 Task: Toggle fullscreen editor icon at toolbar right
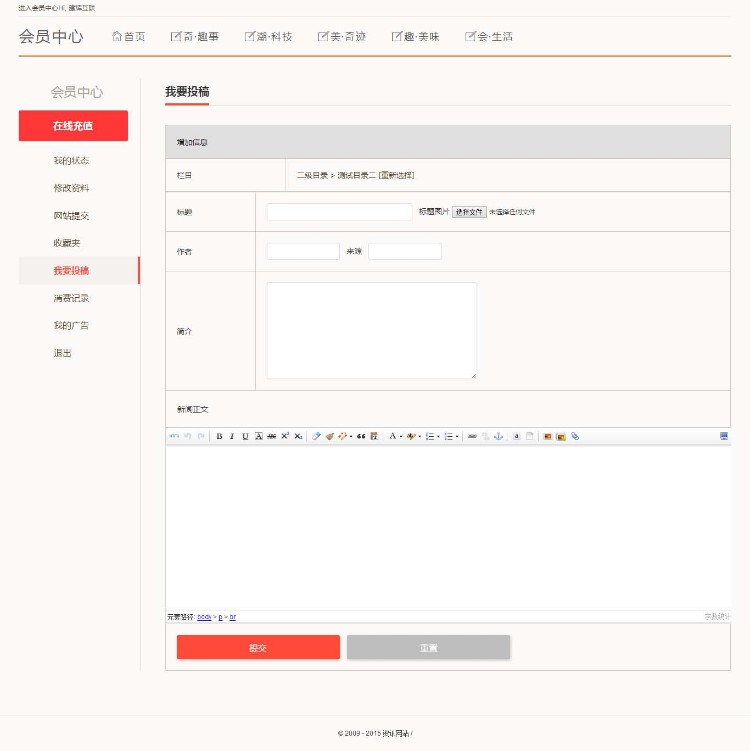724,436
